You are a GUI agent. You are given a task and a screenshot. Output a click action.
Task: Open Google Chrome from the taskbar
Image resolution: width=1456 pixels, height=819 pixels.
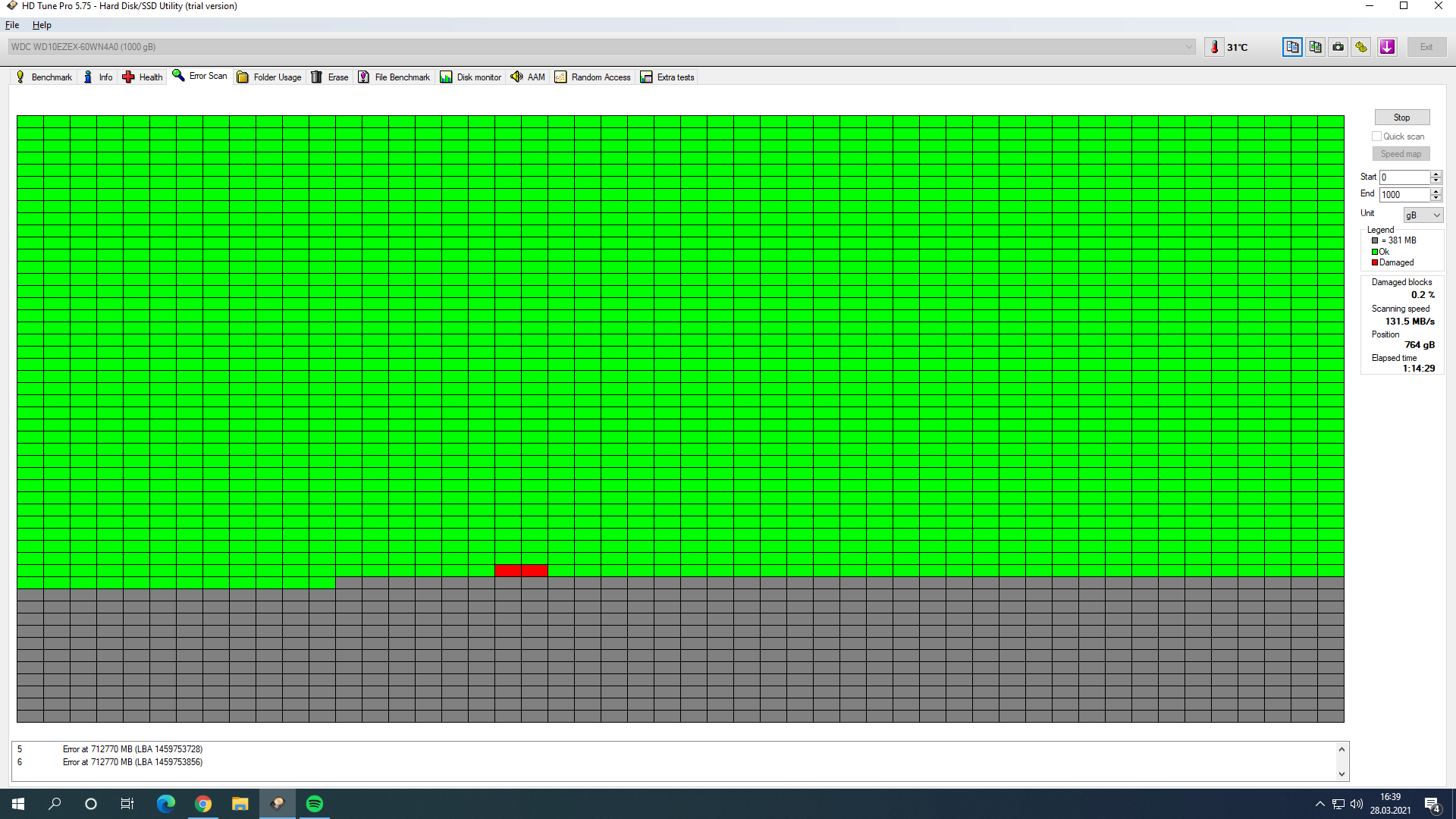pos(202,804)
